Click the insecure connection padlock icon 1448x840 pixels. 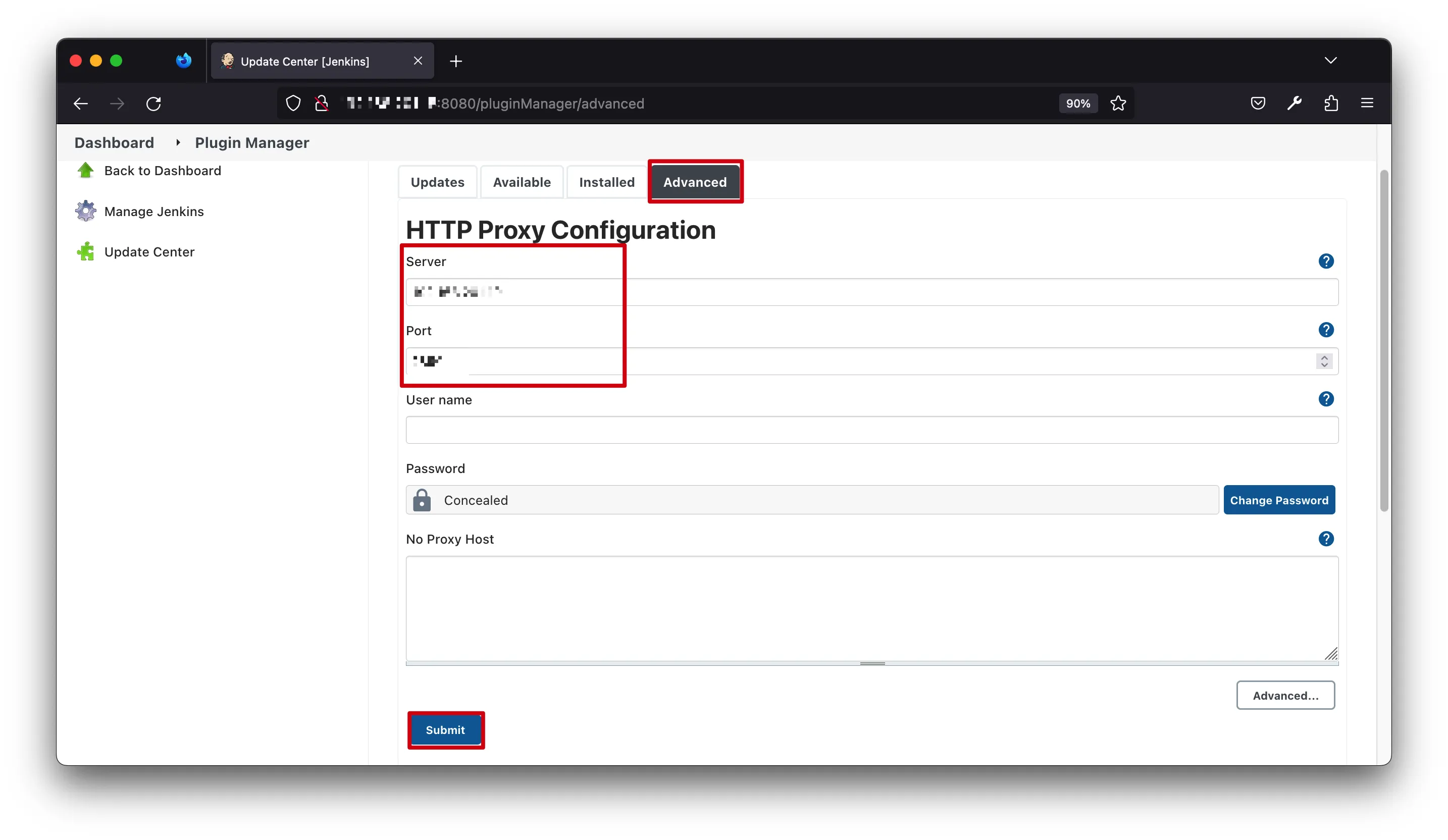[322, 103]
